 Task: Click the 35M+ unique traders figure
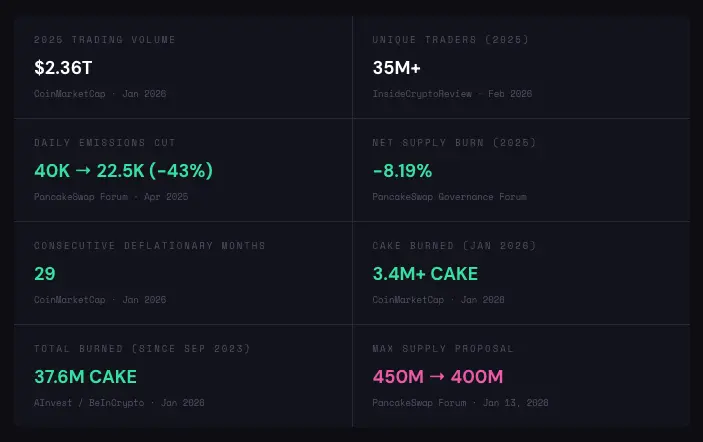[395, 67]
